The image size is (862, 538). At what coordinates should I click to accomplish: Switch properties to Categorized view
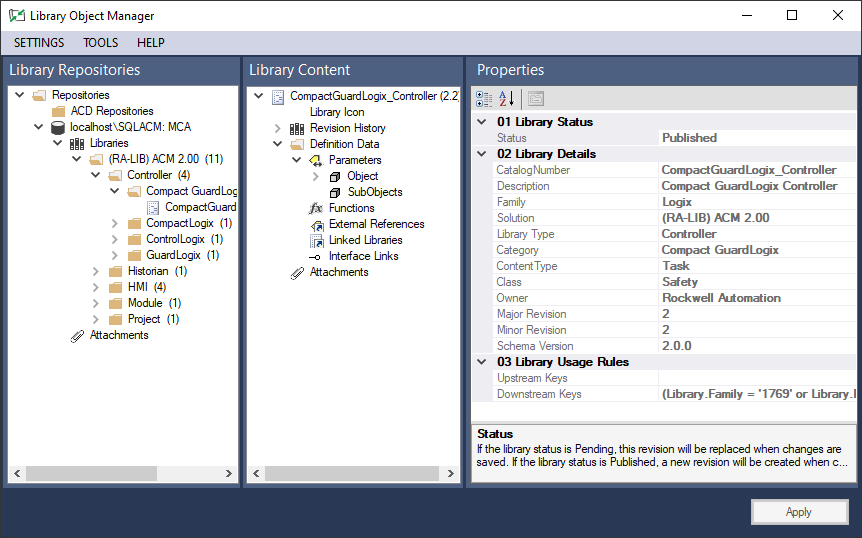click(484, 99)
